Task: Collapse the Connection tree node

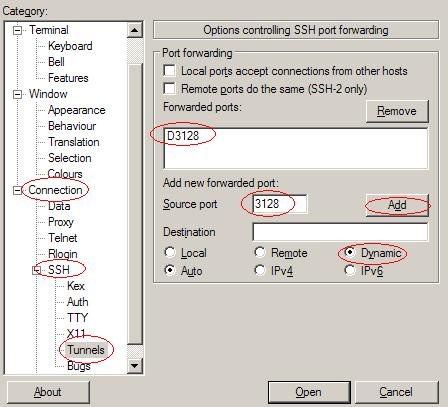Action: (x=17, y=191)
